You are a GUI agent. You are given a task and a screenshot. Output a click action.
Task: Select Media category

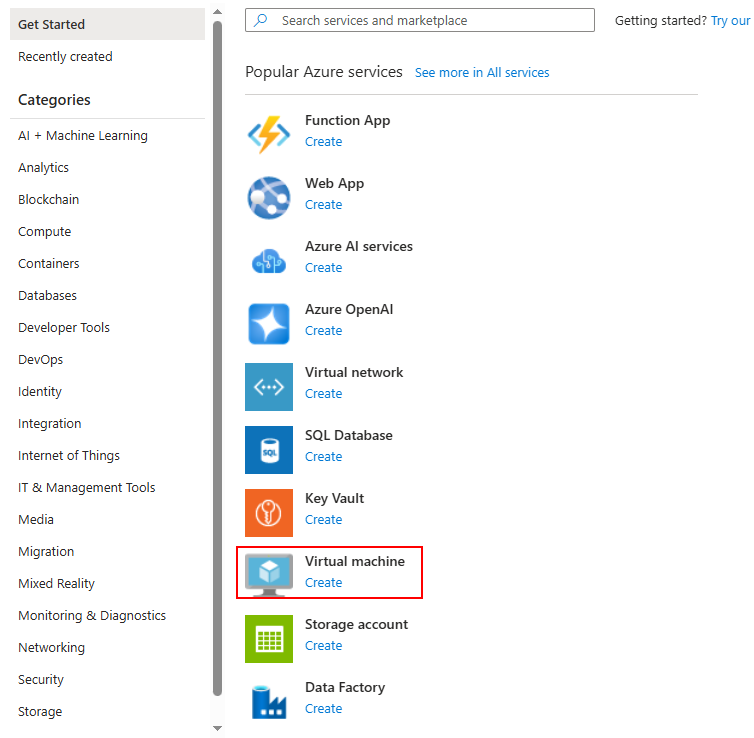pyautogui.click(x=36, y=520)
